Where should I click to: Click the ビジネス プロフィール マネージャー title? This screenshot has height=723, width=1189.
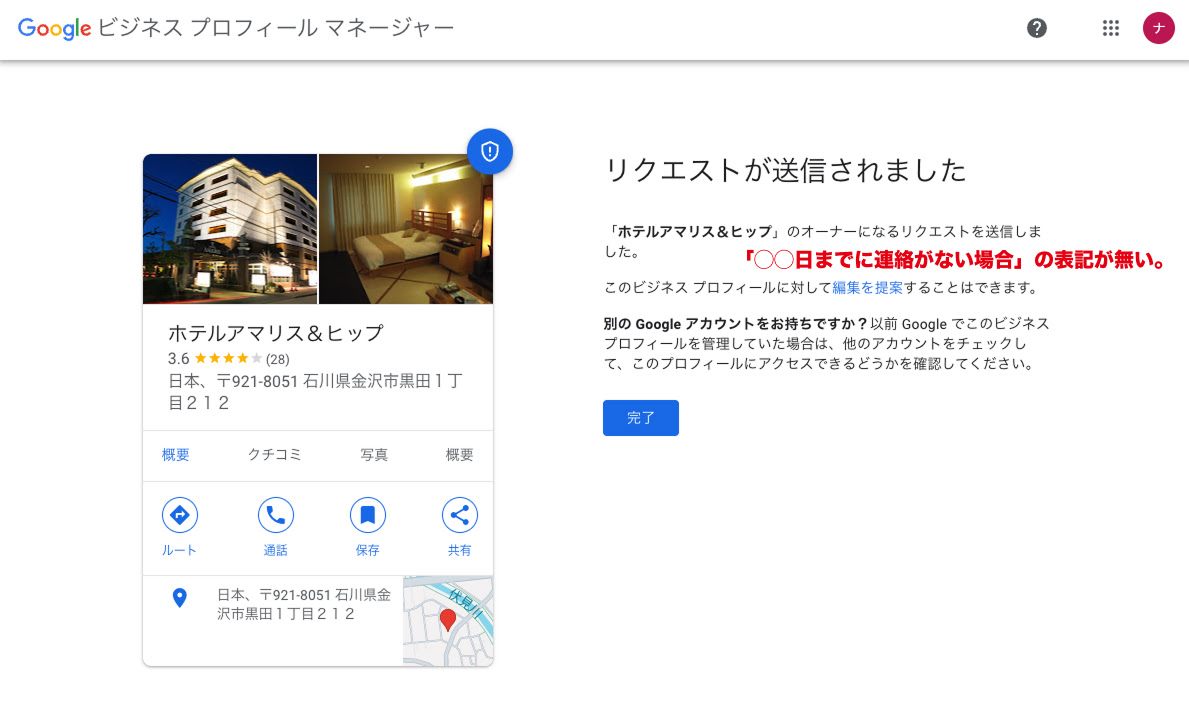(x=276, y=28)
